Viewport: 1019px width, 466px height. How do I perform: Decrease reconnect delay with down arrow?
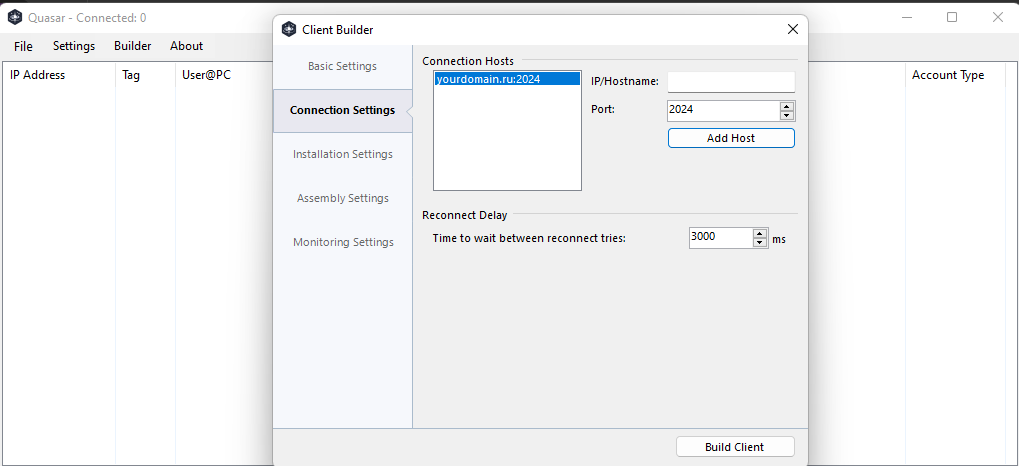coord(760,243)
